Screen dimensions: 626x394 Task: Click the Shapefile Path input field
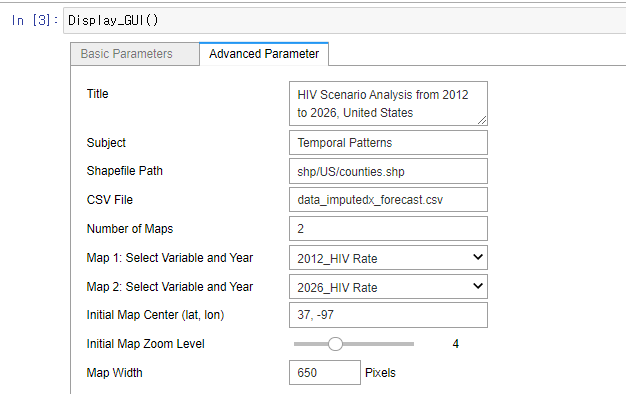click(388, 172)
